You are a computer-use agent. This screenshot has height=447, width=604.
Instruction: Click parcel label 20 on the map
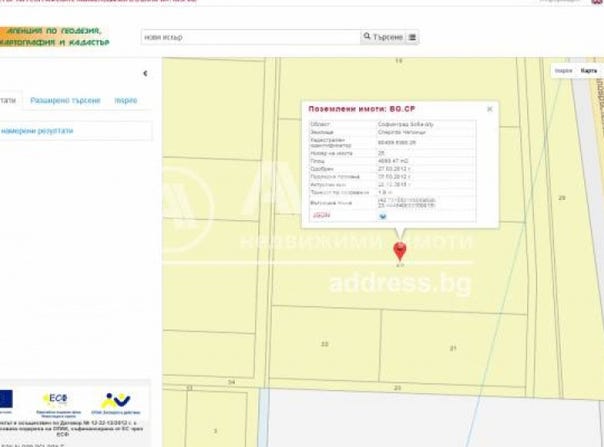coord(398,388)
